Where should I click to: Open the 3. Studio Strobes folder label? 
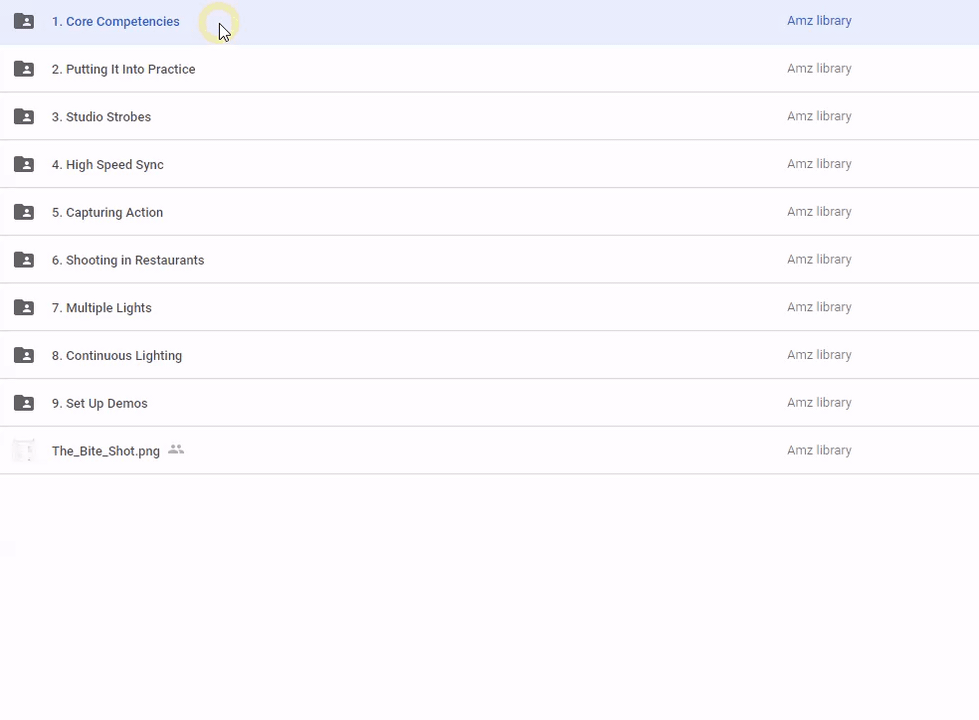tap(101, 117)
